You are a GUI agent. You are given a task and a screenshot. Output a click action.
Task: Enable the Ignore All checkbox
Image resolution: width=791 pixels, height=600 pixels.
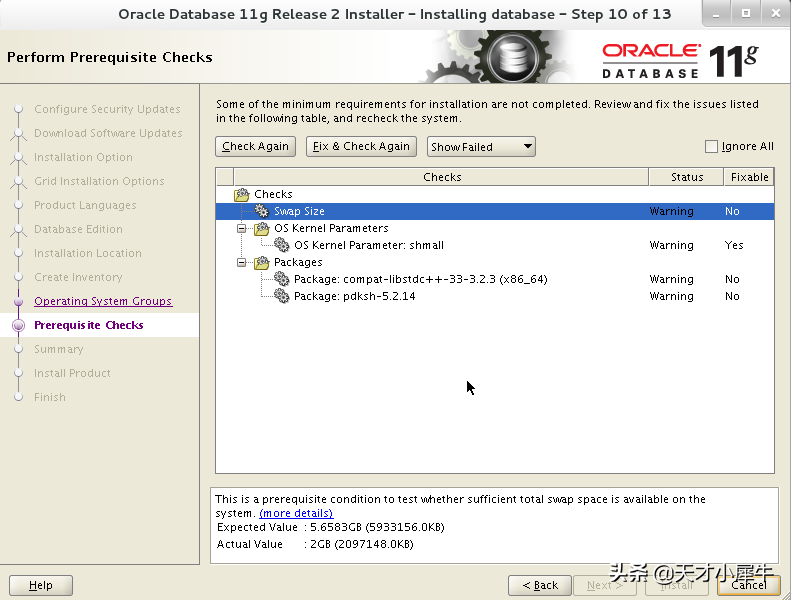click(711, 147)
